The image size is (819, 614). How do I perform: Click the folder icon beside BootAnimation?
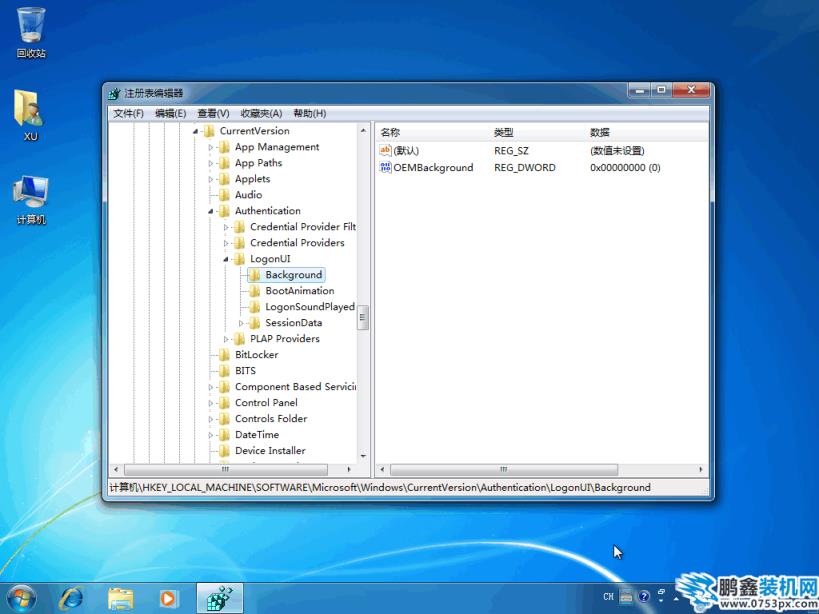[x=254, y=291]
